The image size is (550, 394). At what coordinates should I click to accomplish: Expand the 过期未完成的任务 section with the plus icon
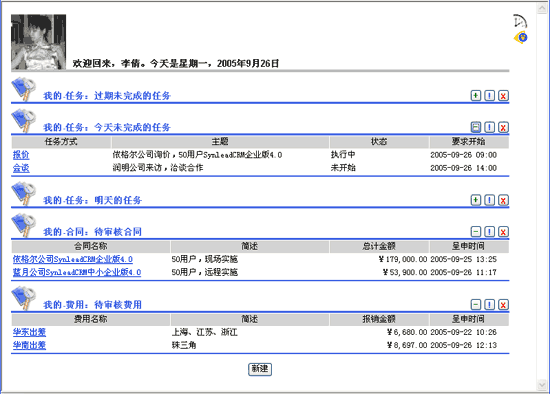(476, 95)
